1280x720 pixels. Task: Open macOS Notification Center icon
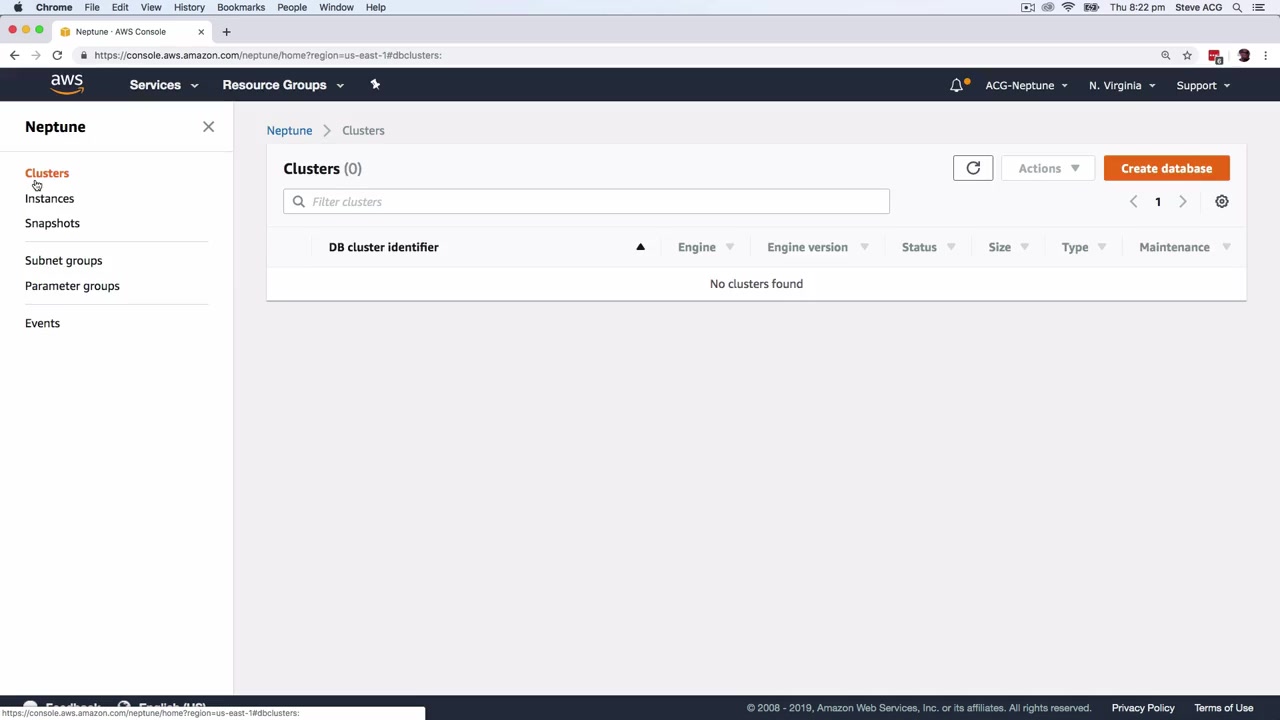point(1259,7)
